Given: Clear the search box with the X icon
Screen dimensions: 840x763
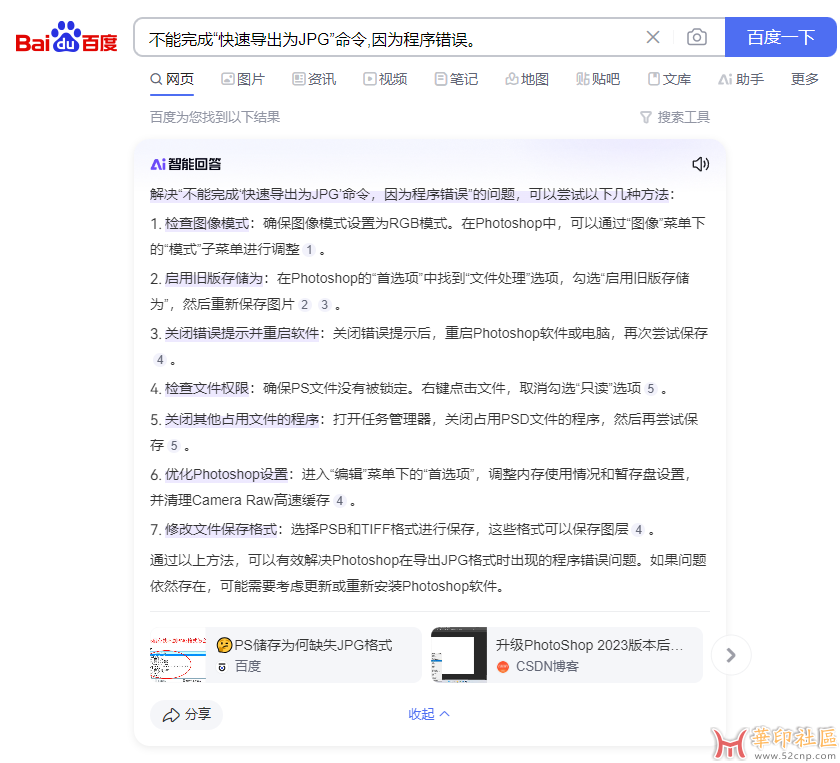Looking at the screenshot, I should [x=652, y=37].
